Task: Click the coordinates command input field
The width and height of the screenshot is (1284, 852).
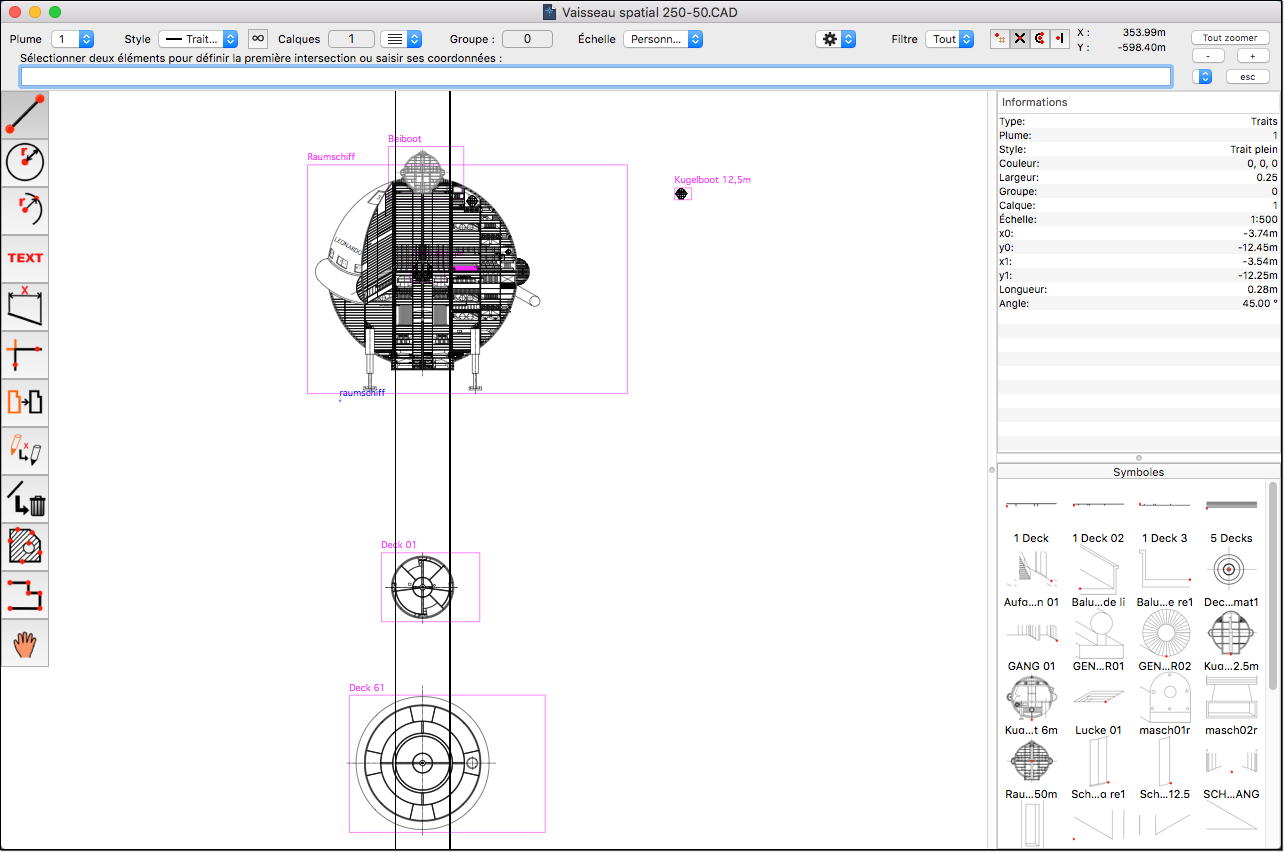Action: pyautogui.click(x=596, y=77)
